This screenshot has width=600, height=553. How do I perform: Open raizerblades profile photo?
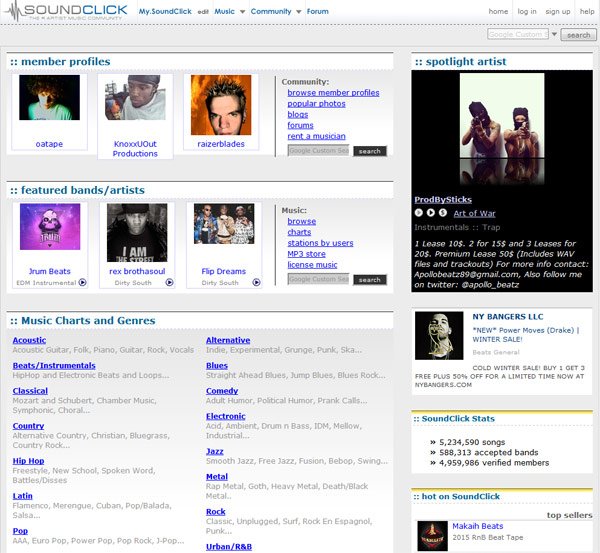[221, 104]
